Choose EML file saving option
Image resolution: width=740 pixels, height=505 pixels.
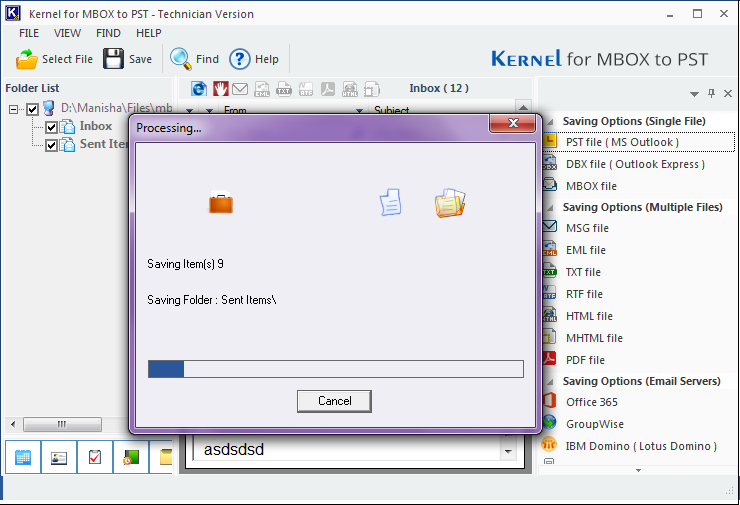click(586, 250)
